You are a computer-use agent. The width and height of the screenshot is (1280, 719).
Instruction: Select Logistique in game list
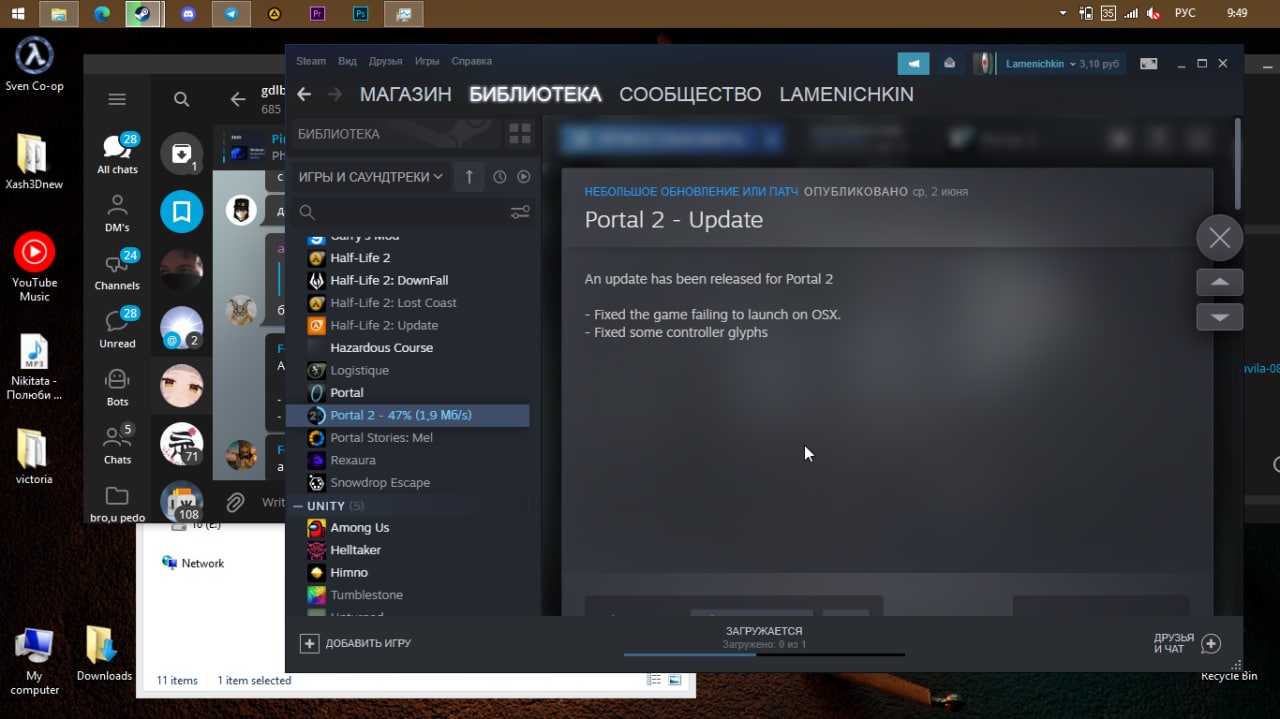point(359,370)
